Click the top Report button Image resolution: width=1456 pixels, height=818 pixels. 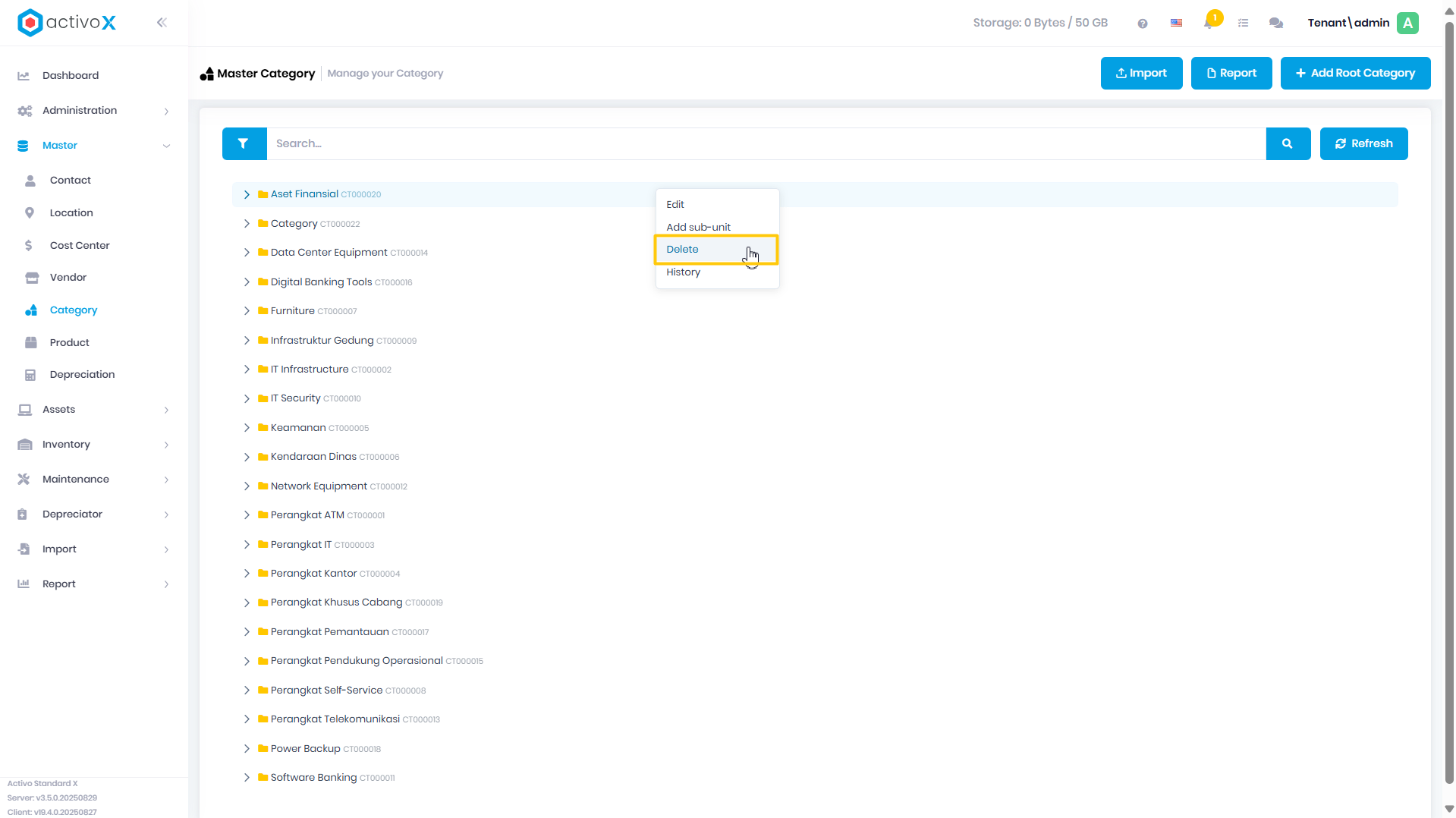click(x=1231, y=74)
